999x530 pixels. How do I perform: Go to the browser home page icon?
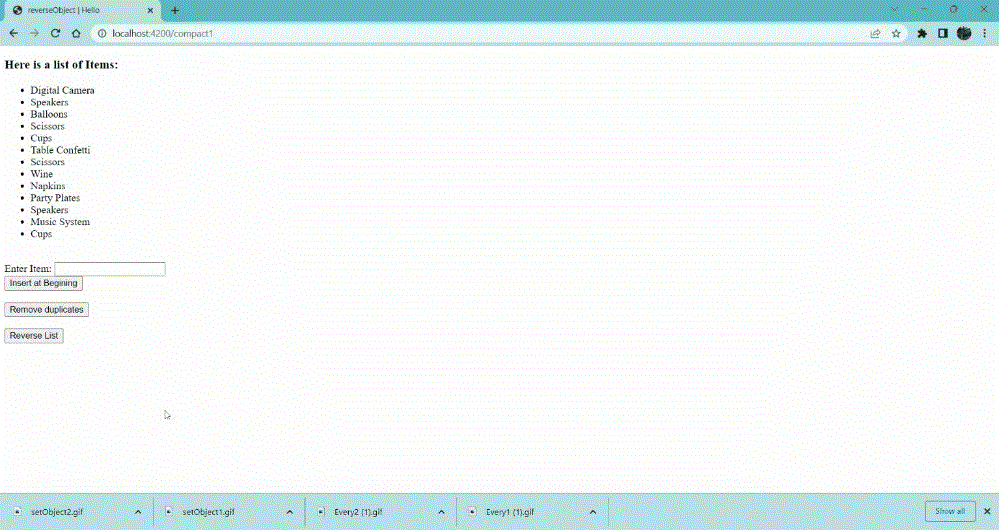(x=76, y=33)
